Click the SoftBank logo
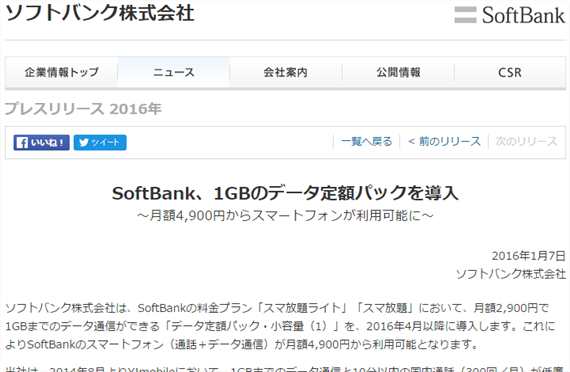This screenshot has width=570, height=372. [x=510, y=15]
